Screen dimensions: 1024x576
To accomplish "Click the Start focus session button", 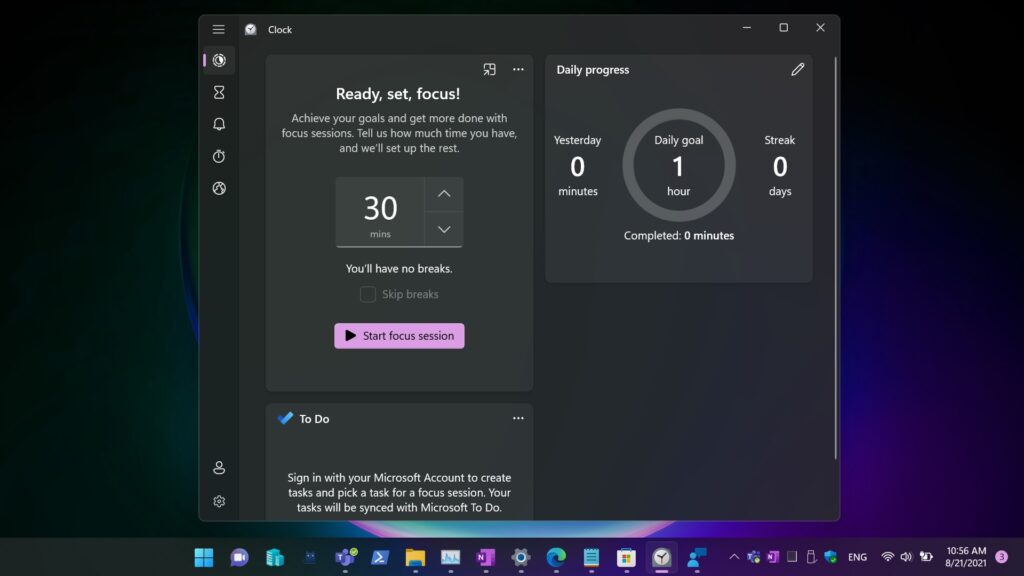I will tap(399, 336).
